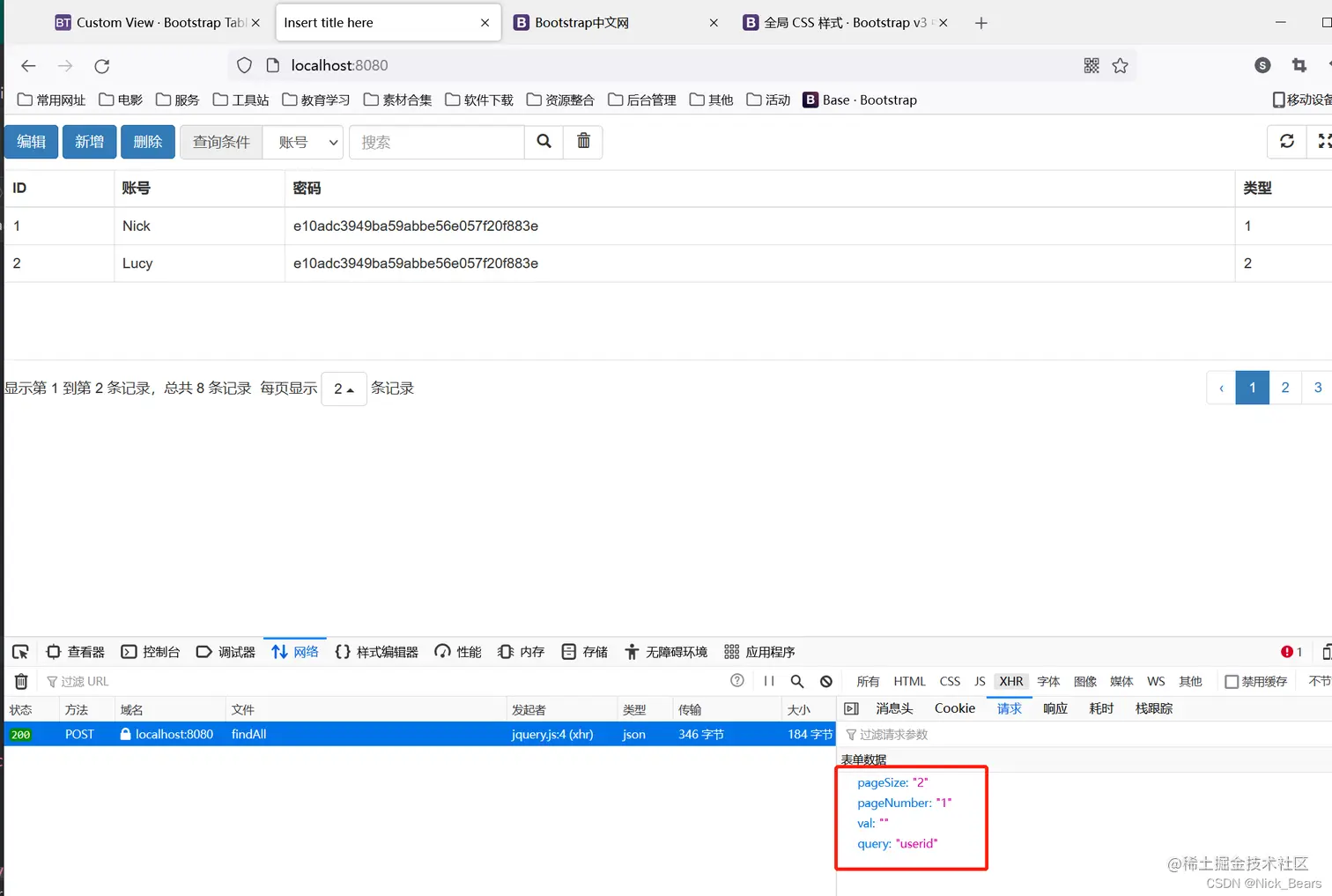The height and width of the screenshot is (896, 1332).
Task: Click the 新增 button
Action: pyautogui.click(x=90, y=142)
